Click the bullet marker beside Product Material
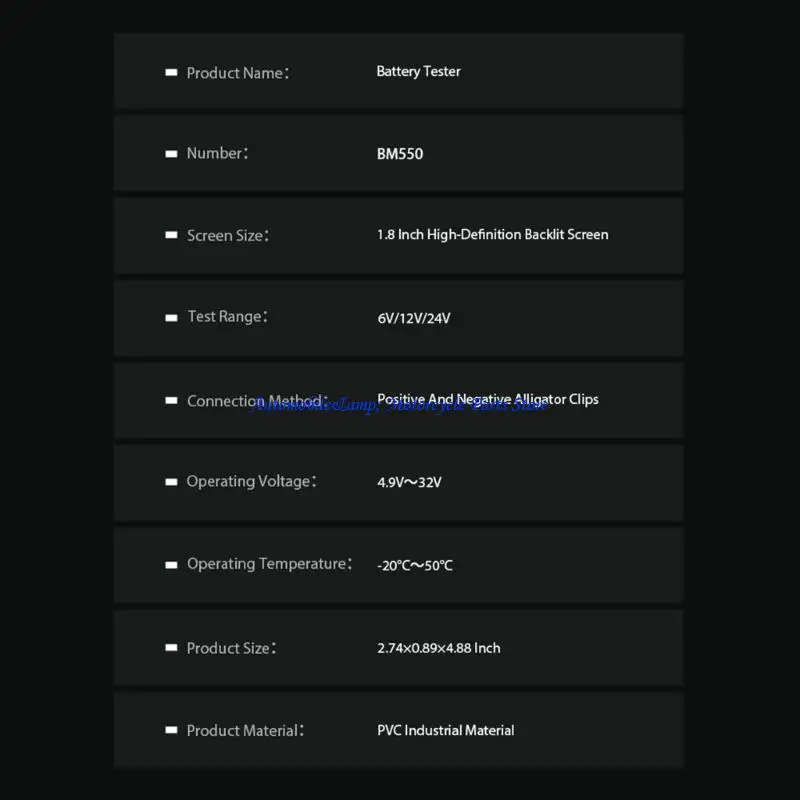This screenshot has height=800, width=800. [171, 731]
